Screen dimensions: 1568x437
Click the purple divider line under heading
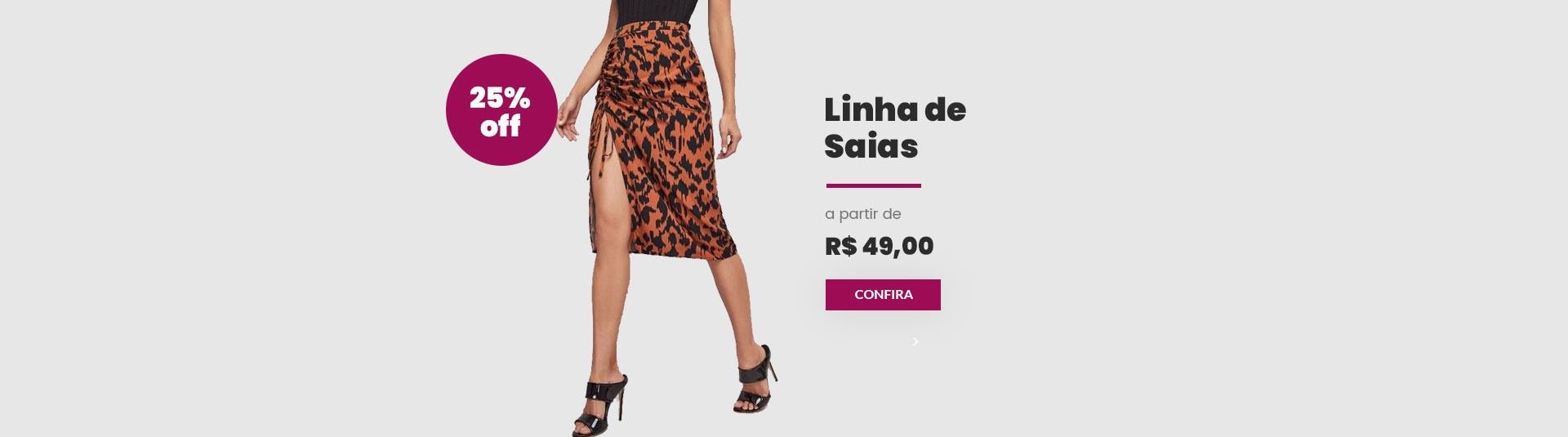(874, 185)
